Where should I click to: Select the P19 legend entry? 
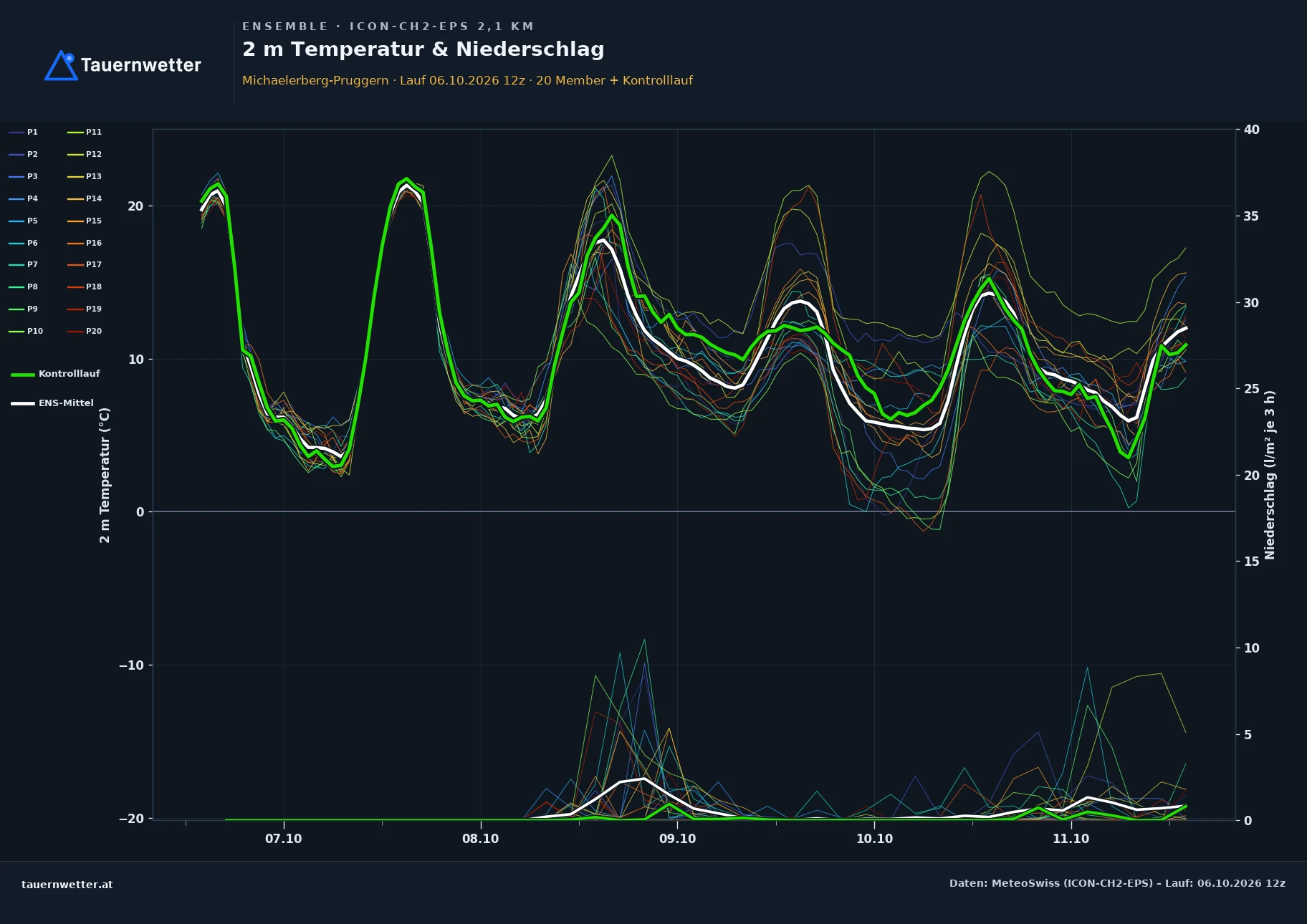coord(85,309)
